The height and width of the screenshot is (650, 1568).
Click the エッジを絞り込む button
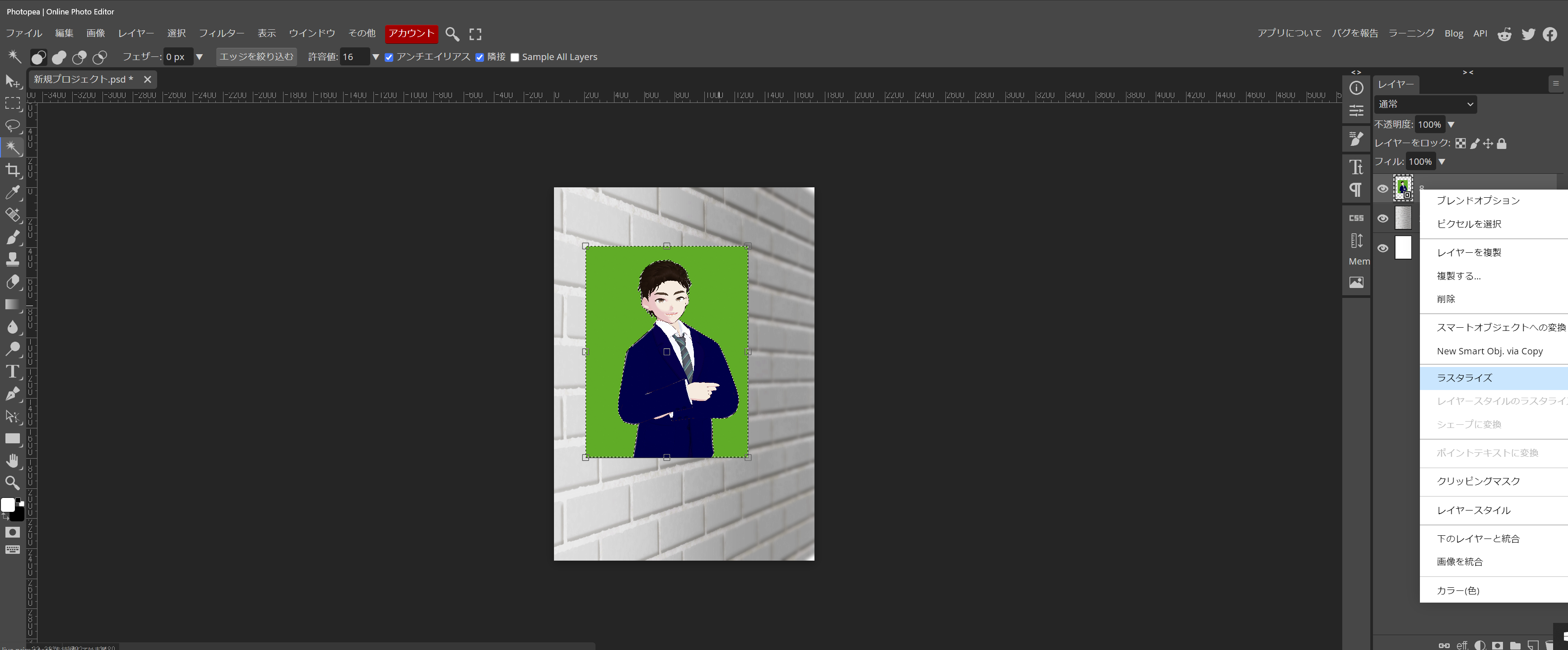coord(256,56)
